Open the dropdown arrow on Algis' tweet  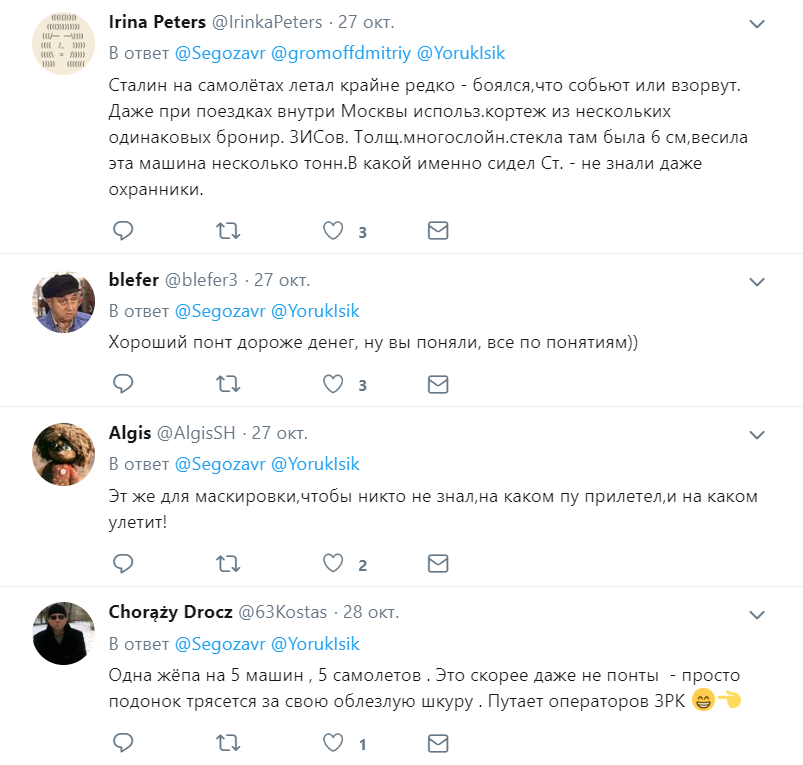[758, 435]
